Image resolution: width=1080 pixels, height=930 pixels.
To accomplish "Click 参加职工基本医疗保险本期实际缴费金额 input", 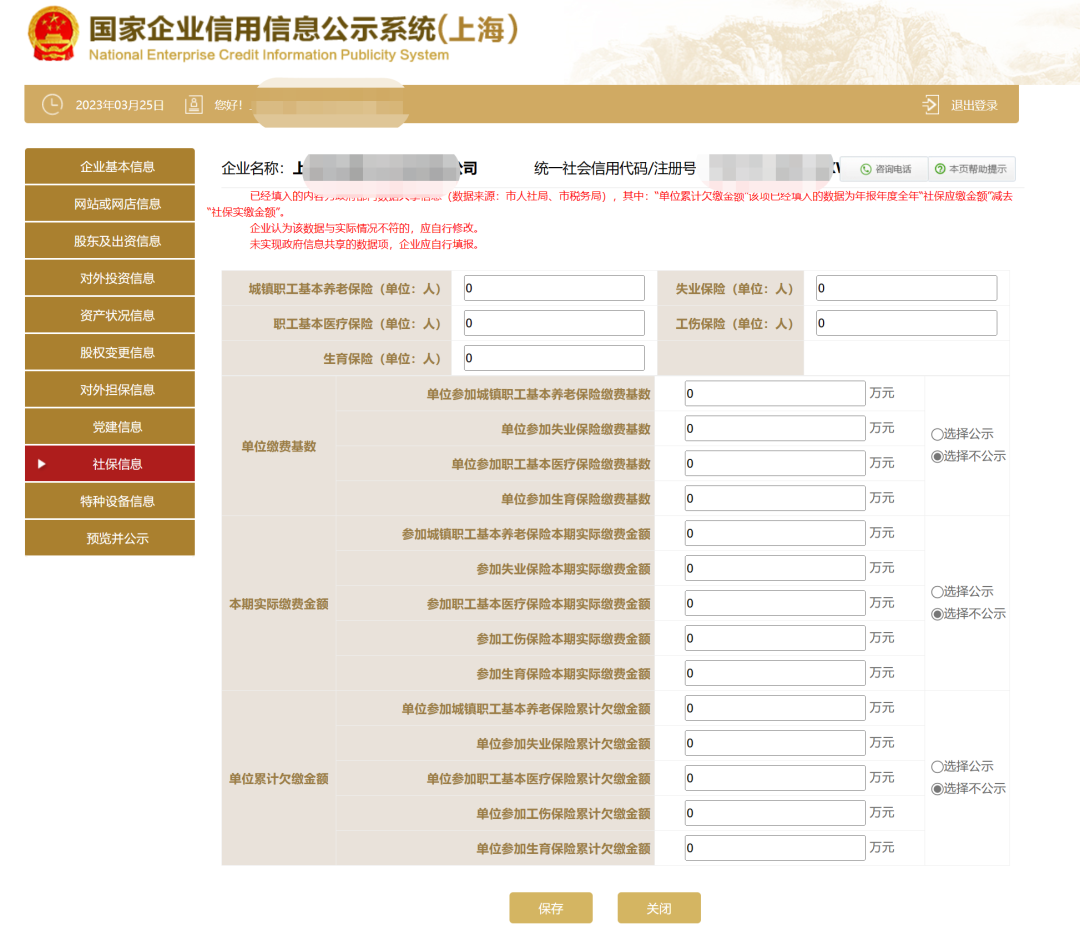I will pyautogui.click(x=775, y=603).
